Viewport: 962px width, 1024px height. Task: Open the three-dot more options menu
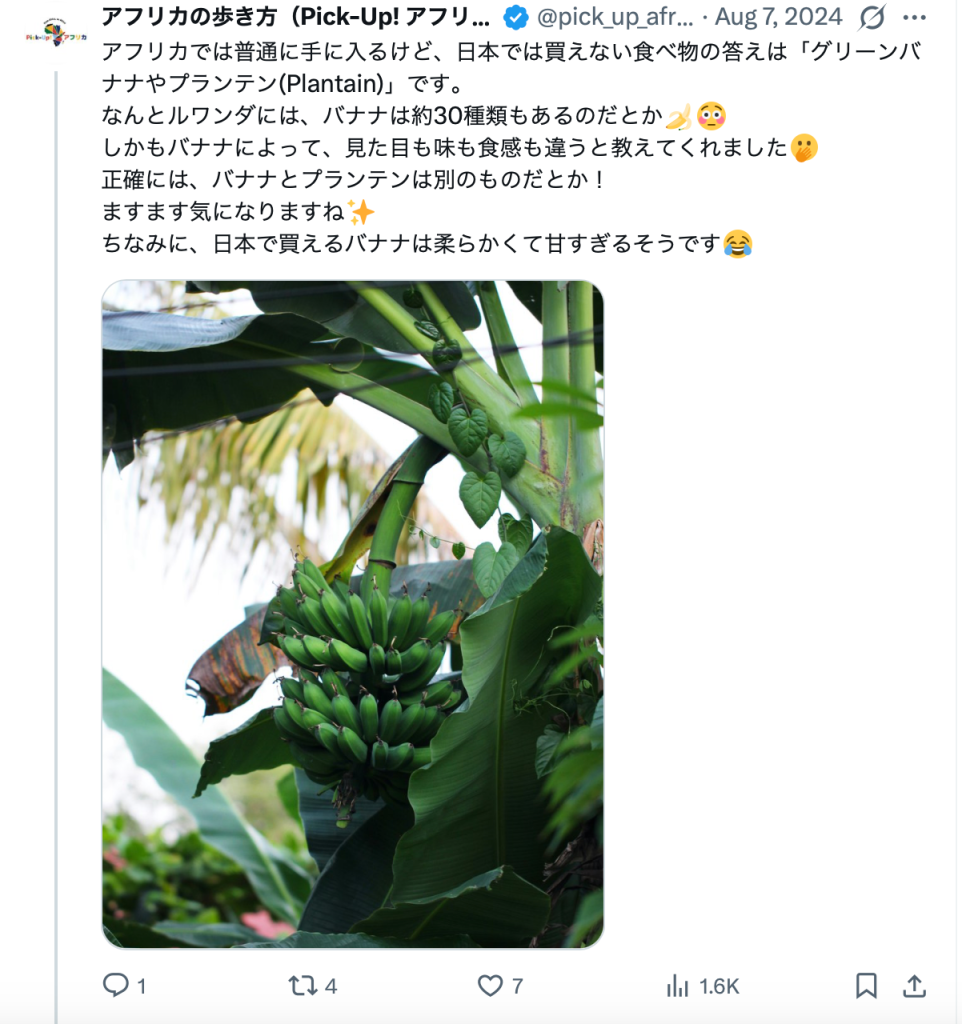914,18
